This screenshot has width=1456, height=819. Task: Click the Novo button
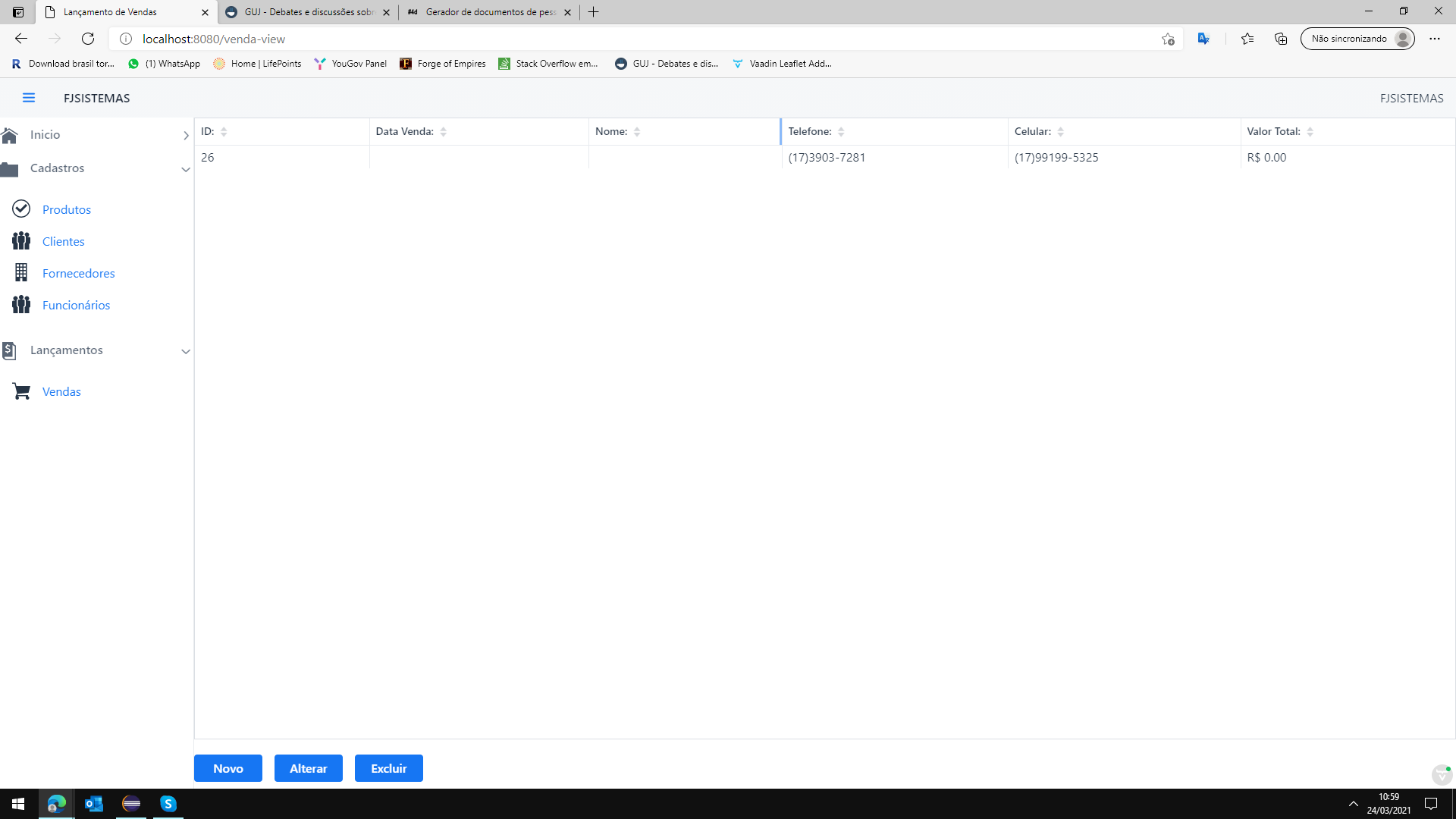point(227,768)
